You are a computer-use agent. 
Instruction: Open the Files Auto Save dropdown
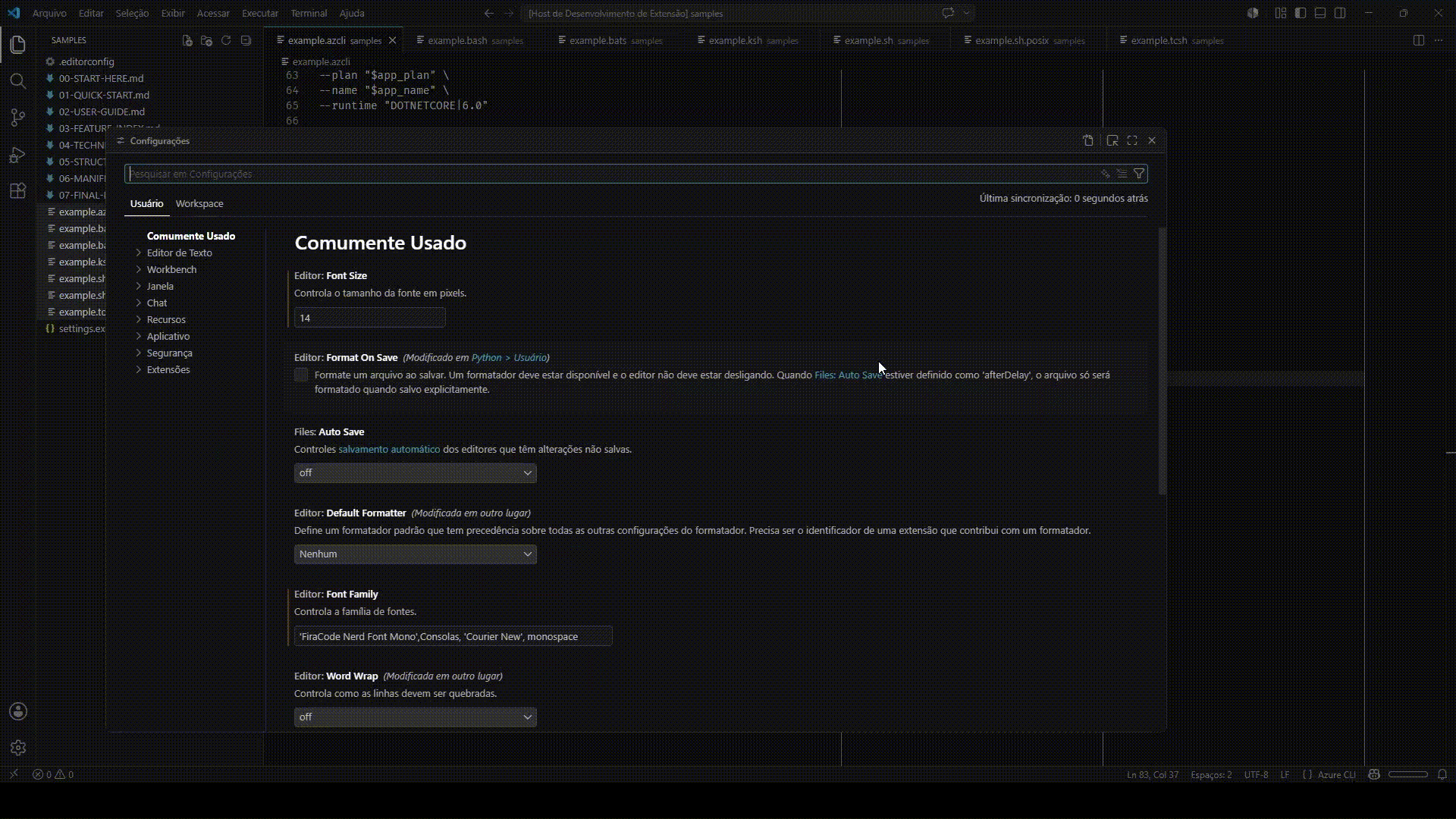point(415,473)
